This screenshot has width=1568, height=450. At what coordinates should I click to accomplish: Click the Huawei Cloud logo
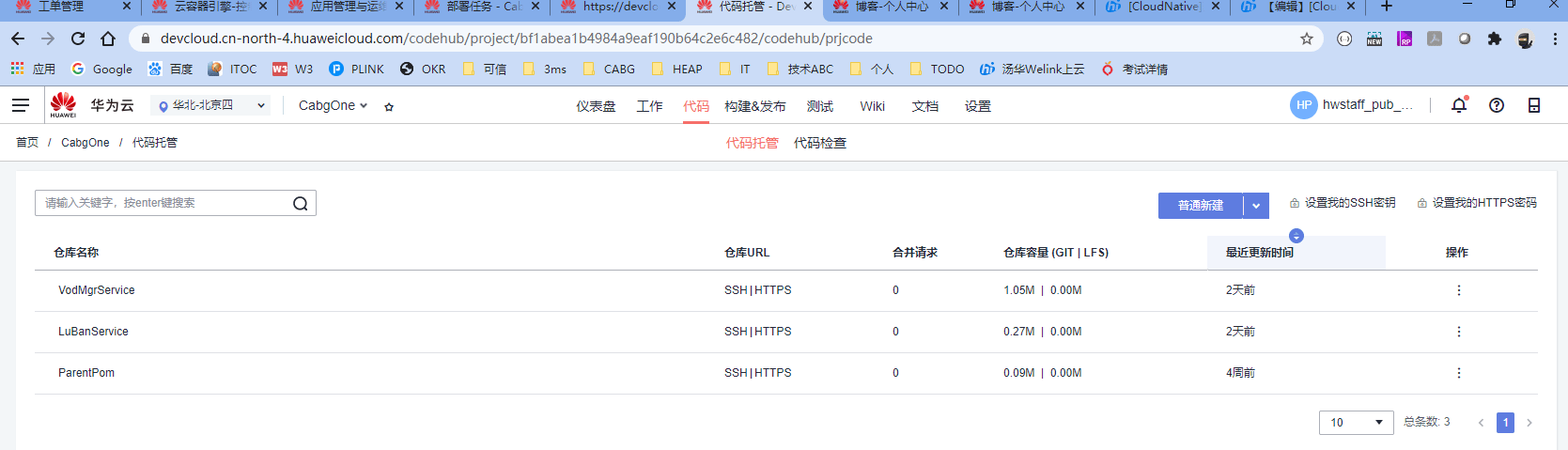pyautogui.click(x=64, y=105)
